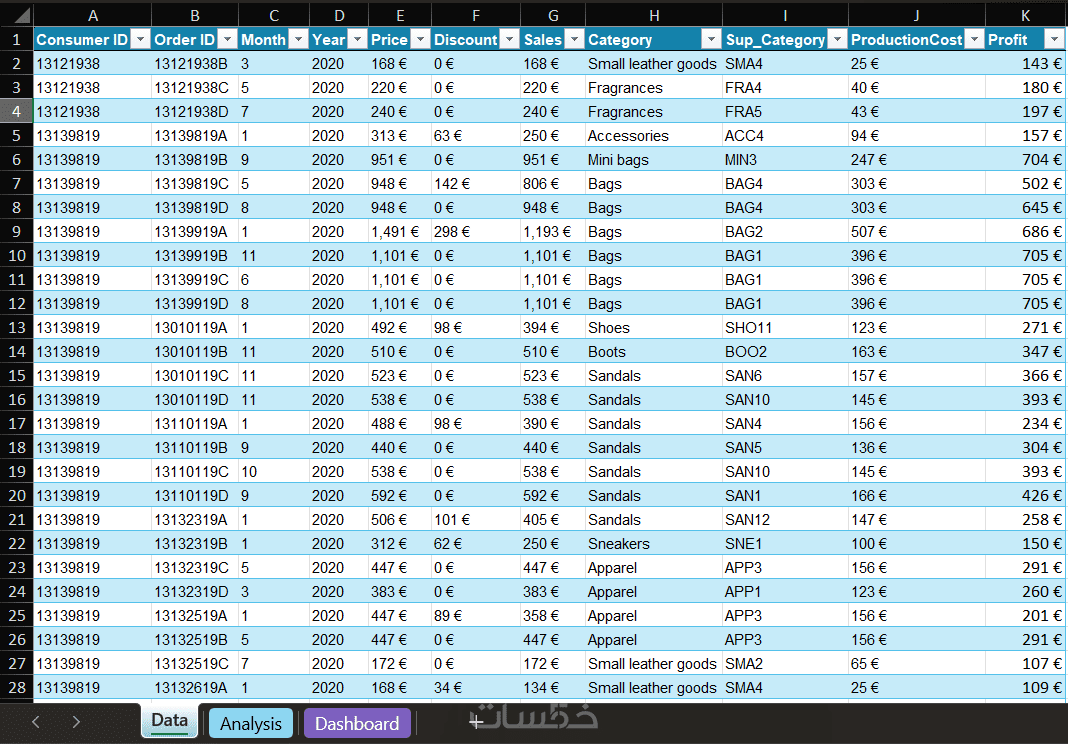This screenshot has width=1068, height=744.
Task: Click the 686 € profit cell
Action: tap(1025, 232)
